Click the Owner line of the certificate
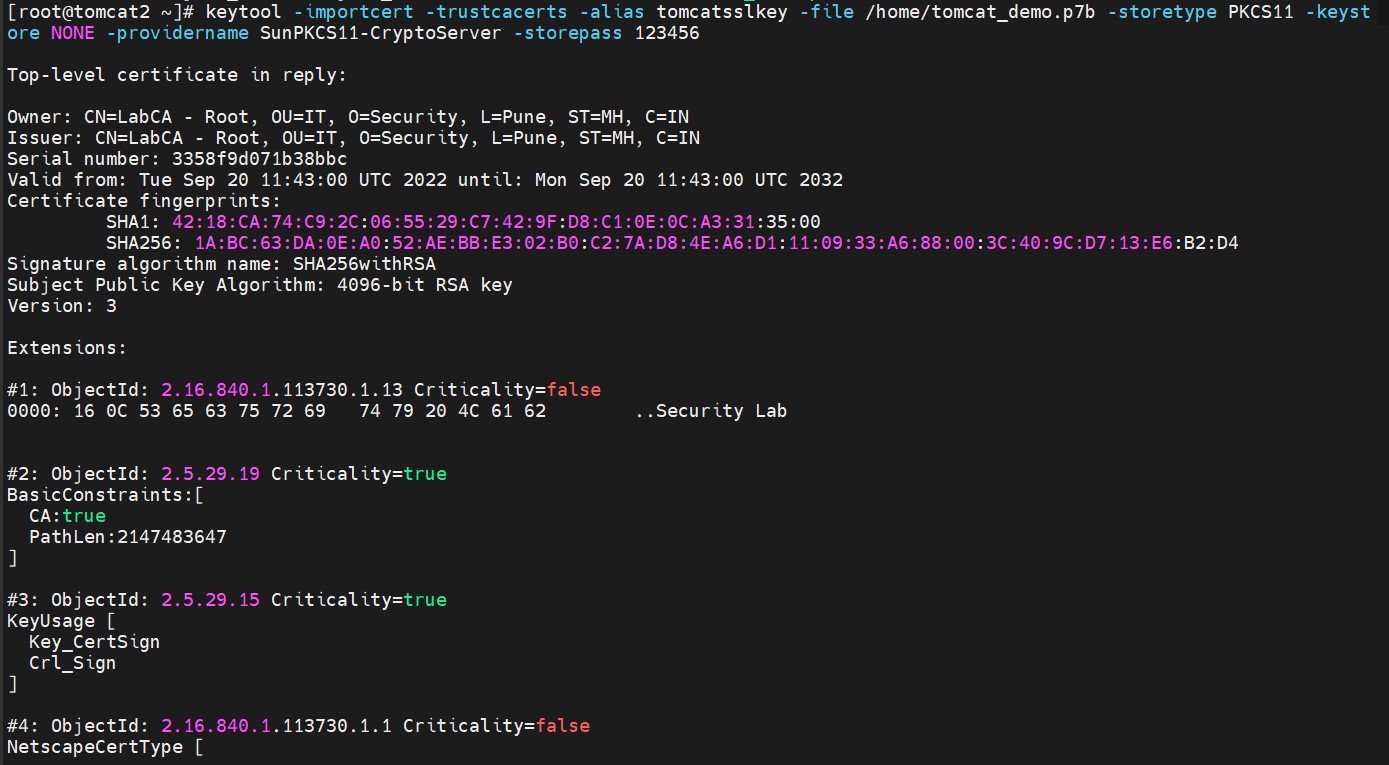 pos(348,117)
